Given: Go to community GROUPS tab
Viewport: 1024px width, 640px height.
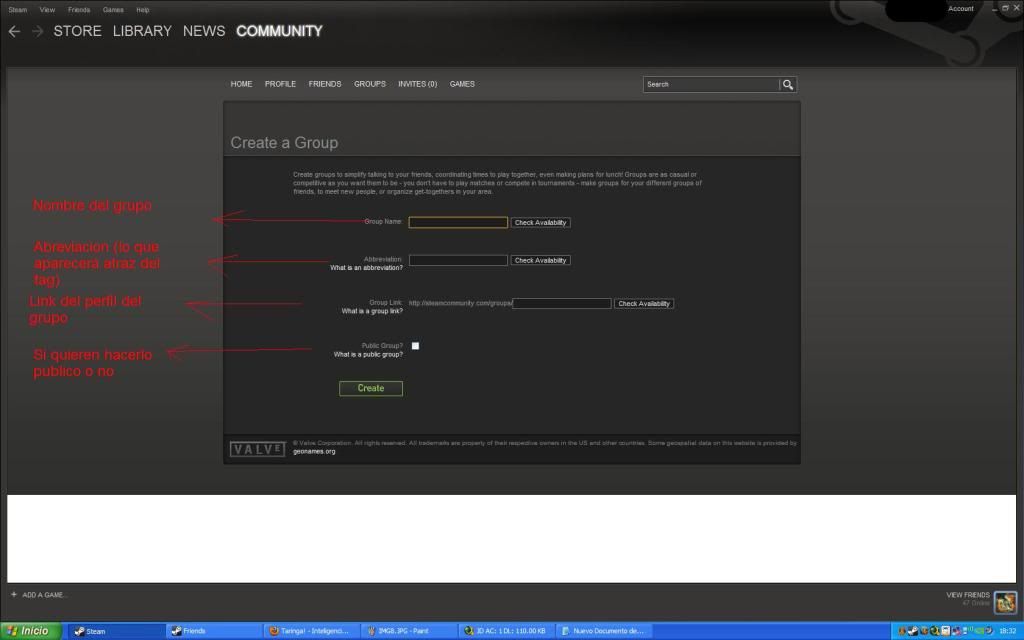Looking at the screenshot, I should [370, 84].
